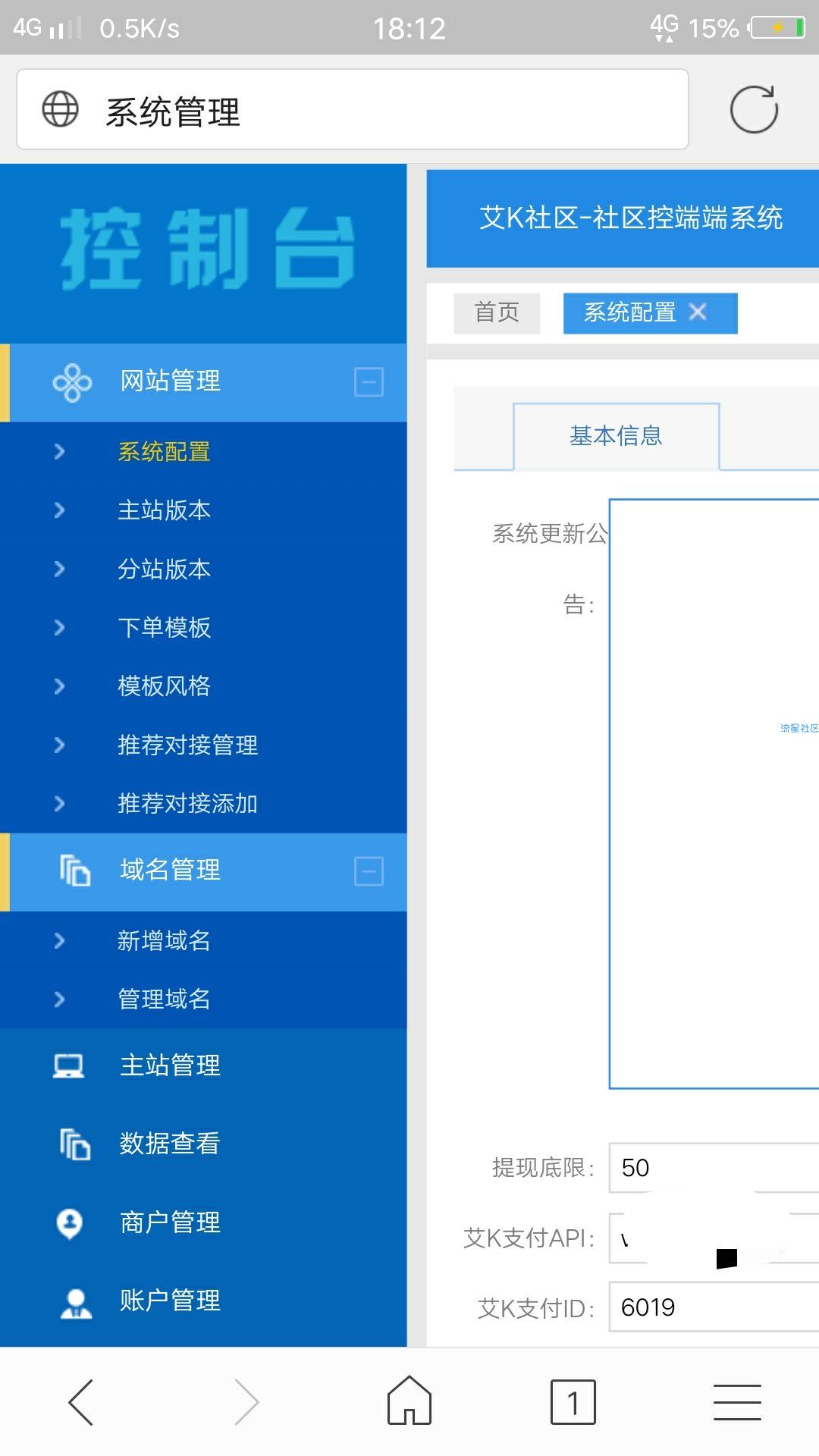This screenshot has width=819, height=1456.
Task: Click the 主站管理 computer icon
Action: point(69,1066)
